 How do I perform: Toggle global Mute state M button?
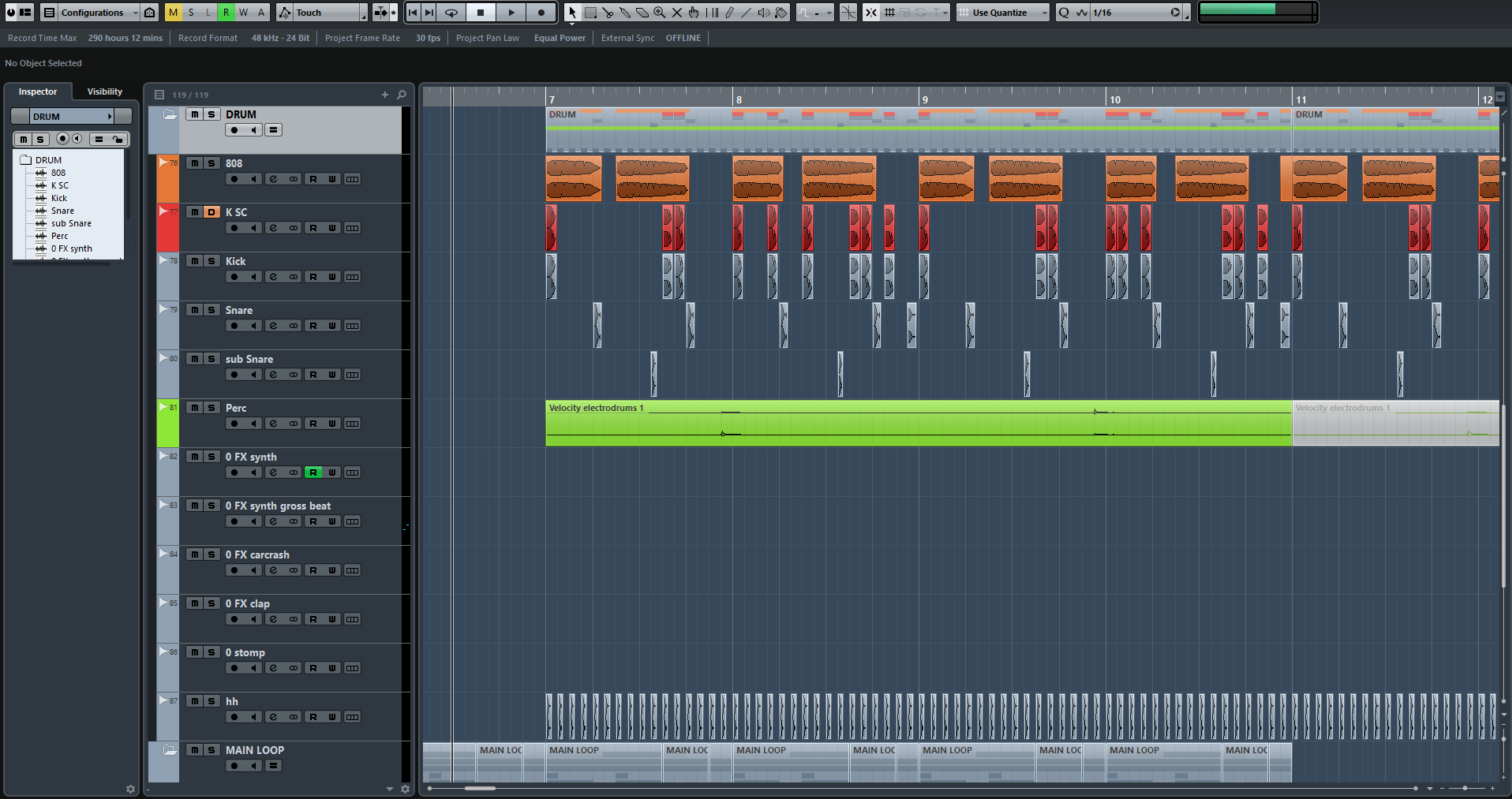tap(174, 13)
